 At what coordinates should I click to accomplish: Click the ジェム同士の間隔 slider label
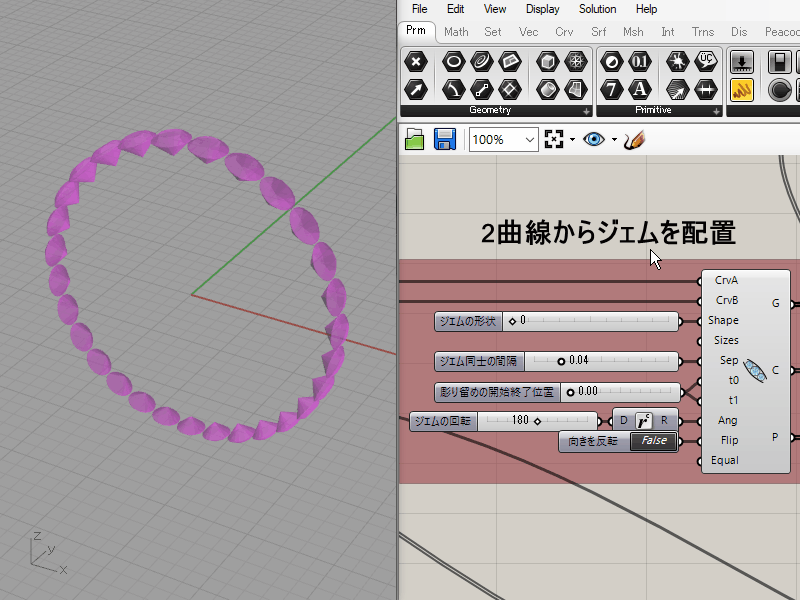(480, 361)
